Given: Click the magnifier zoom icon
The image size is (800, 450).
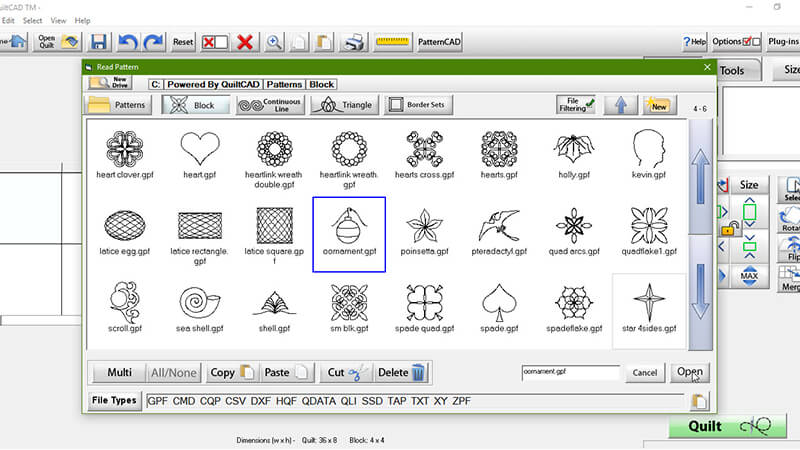Looking at the screenshot, I should [272, 42].
